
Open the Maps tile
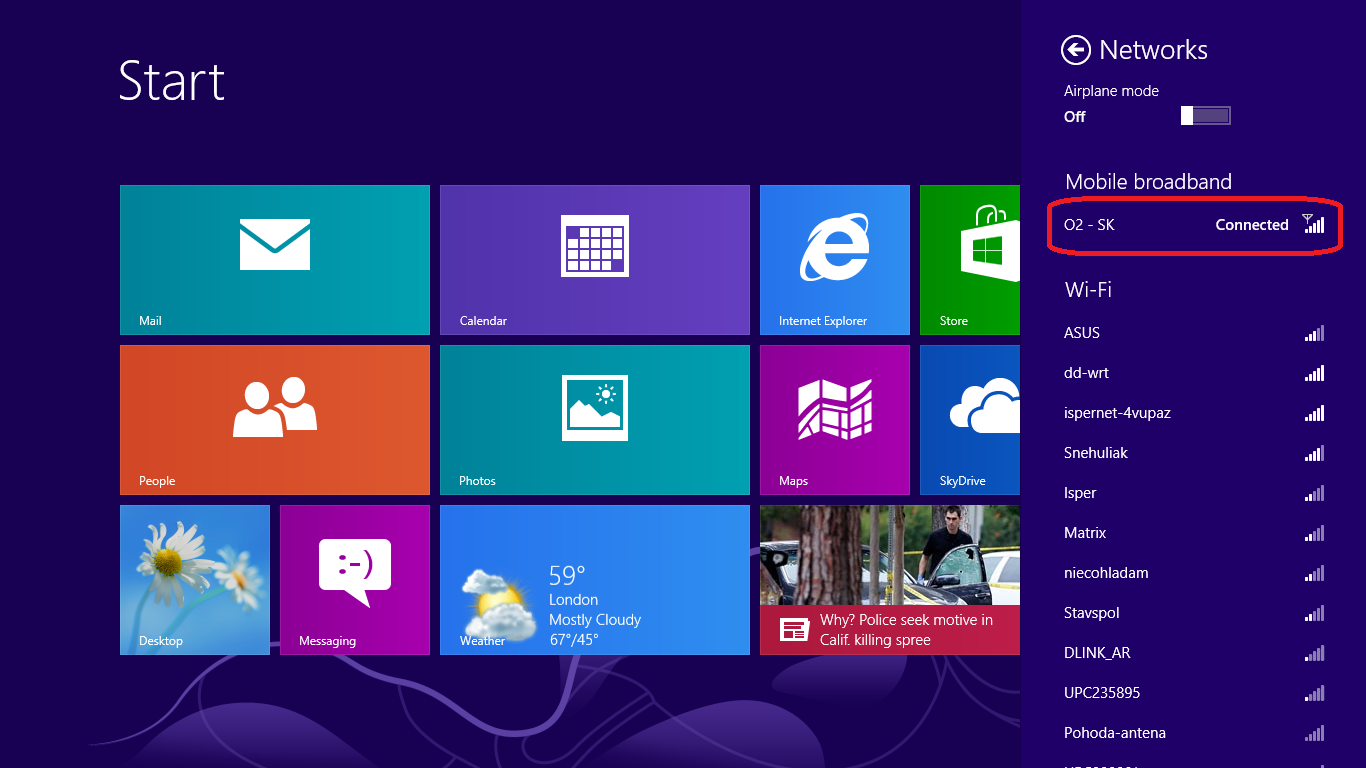pos(835,420)
